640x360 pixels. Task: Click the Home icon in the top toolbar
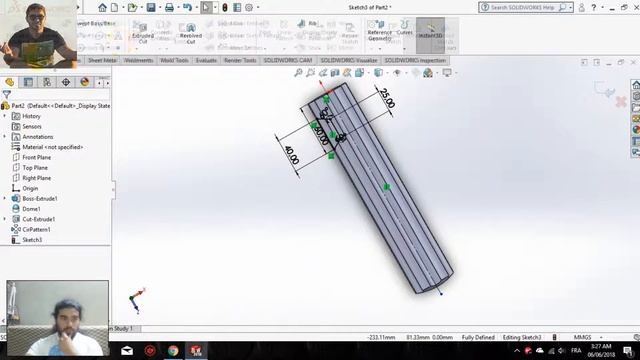102,7
